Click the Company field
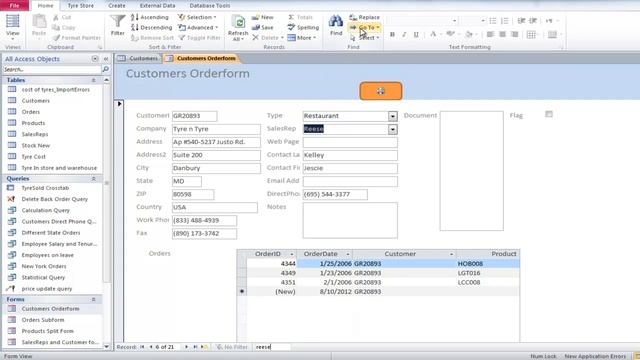The image size is (640, 360). 216,129
